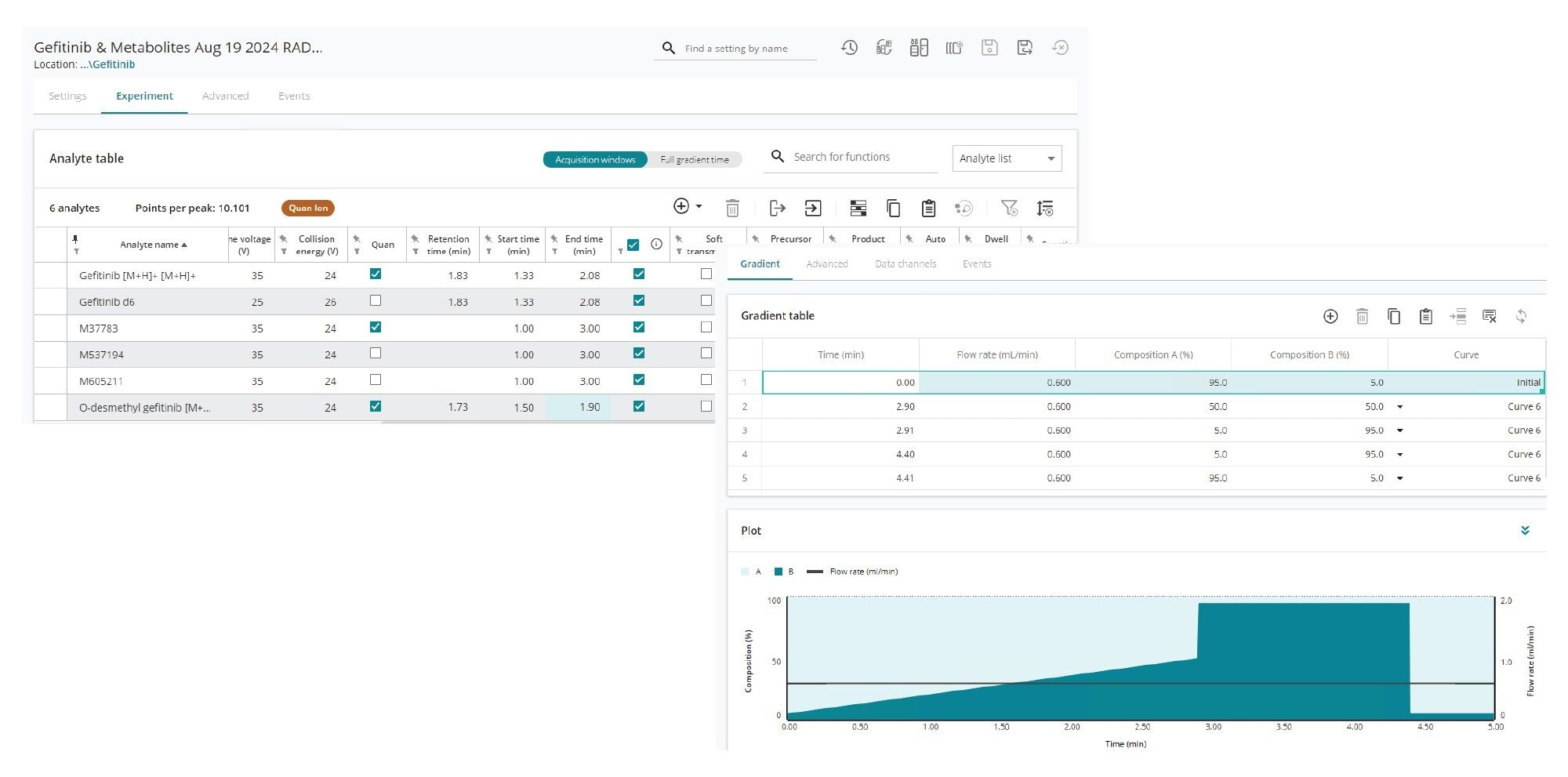This screenshot has width=1568, height=777.
Task: Open Curve dropdown for gradient row 2
Action: click(x=1400, y=407)
